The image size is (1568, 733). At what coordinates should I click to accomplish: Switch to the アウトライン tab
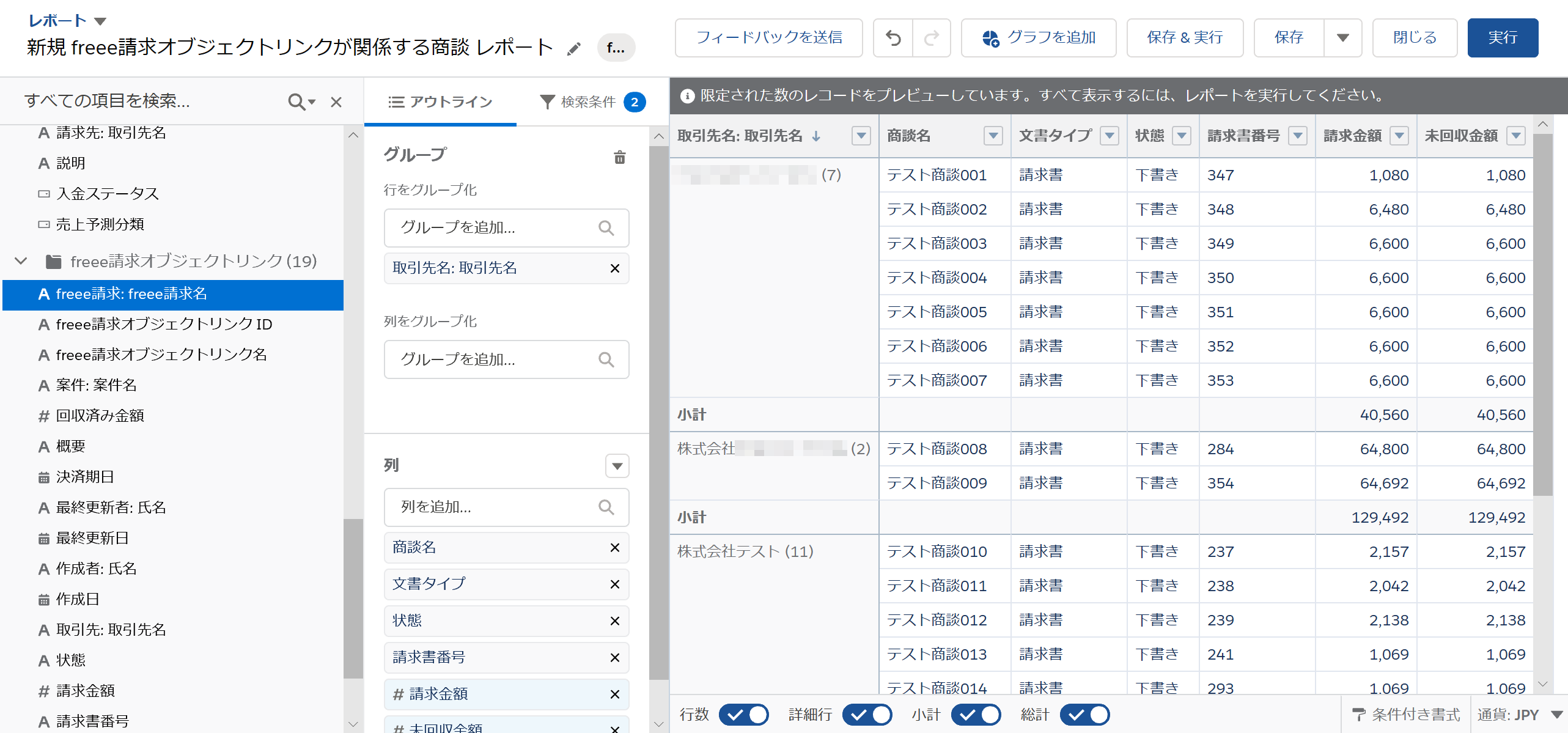440,102
